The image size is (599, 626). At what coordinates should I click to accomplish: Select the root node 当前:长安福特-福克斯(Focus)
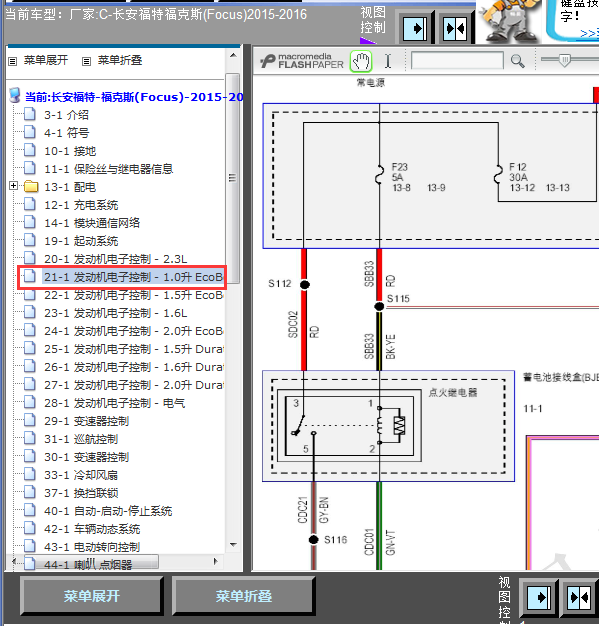click(134, 97)
